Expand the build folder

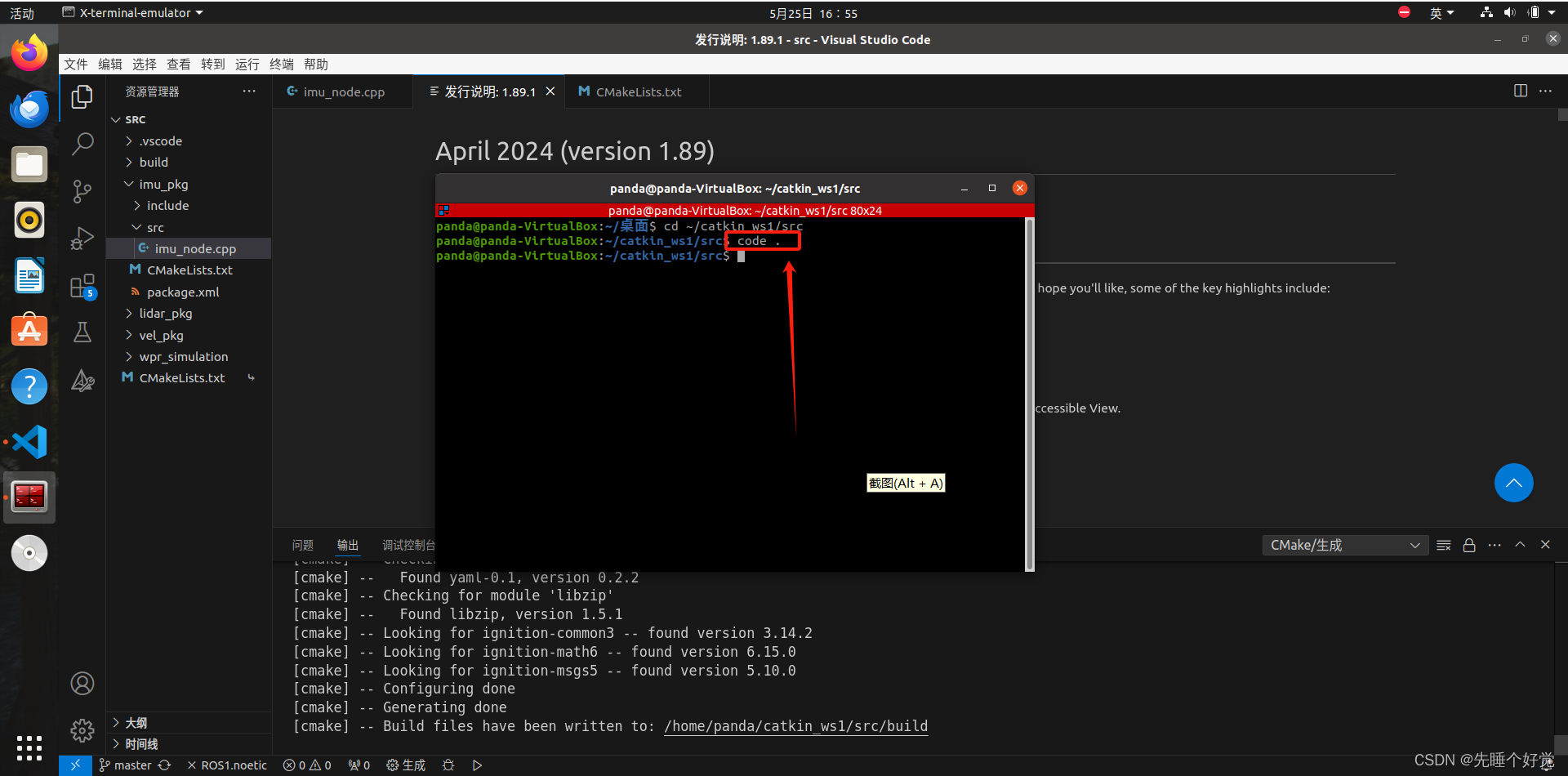coord(189,162)
